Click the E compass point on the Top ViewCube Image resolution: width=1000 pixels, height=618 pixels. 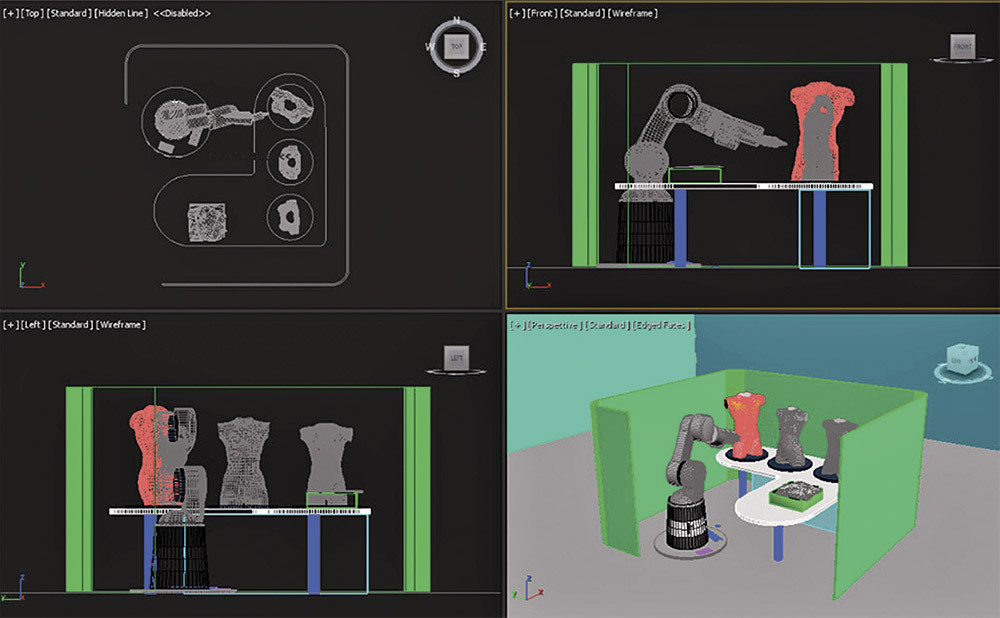482,47
